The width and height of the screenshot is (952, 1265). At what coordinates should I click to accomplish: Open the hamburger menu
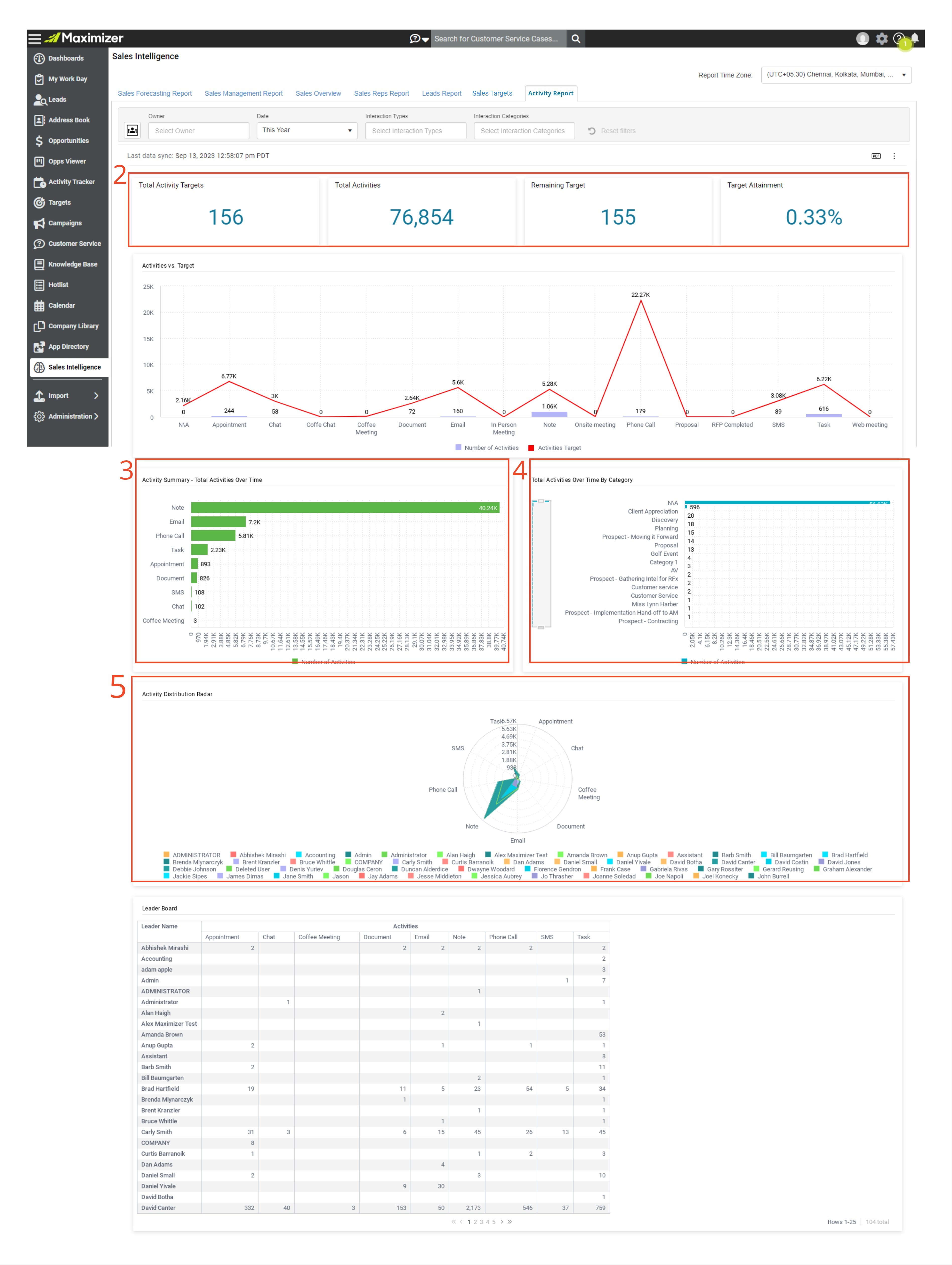tap(35, 38)
